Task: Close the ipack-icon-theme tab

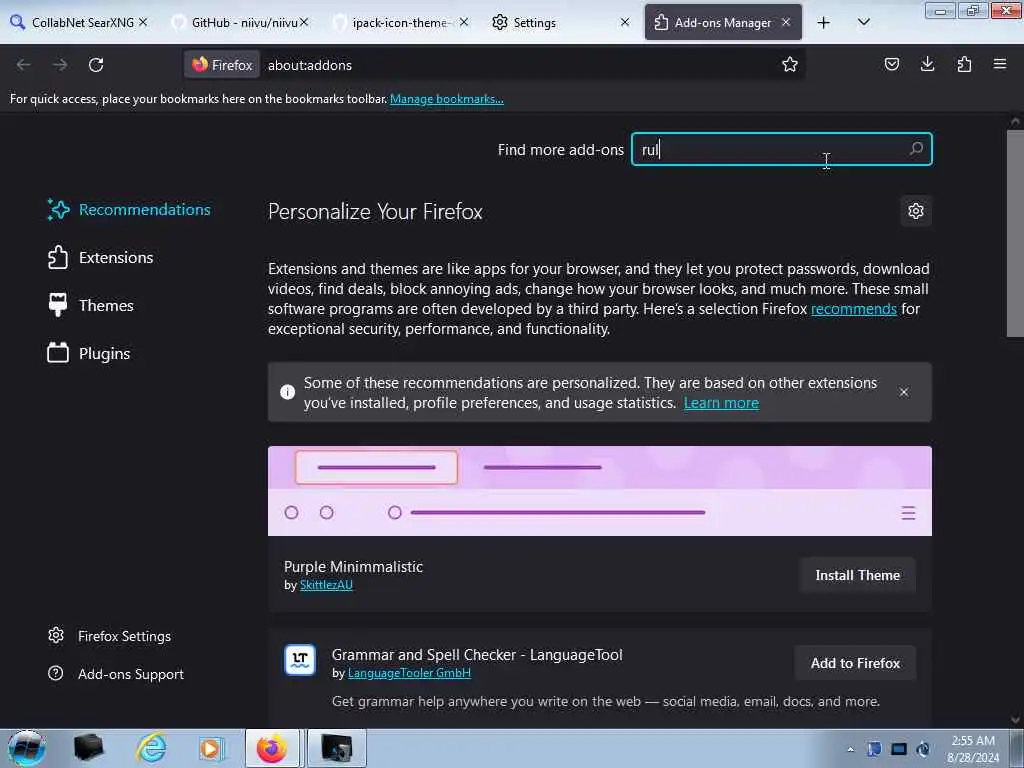Action: (x=464, y=22)
